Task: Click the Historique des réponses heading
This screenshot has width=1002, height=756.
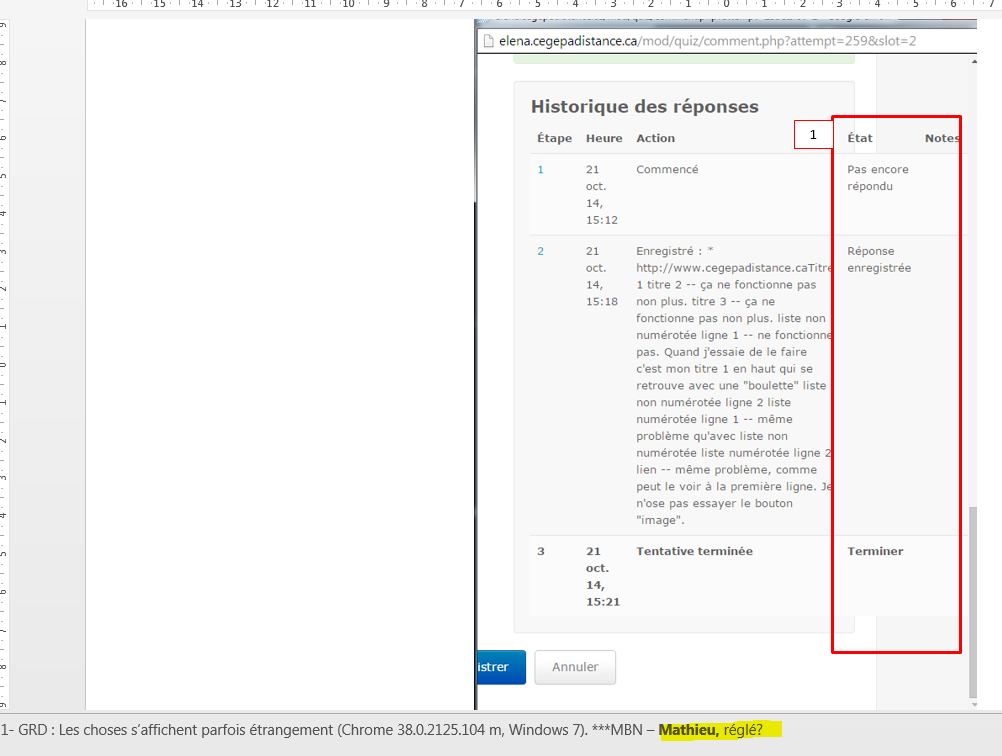Action: pyautogui.click(x=644, y=107)
